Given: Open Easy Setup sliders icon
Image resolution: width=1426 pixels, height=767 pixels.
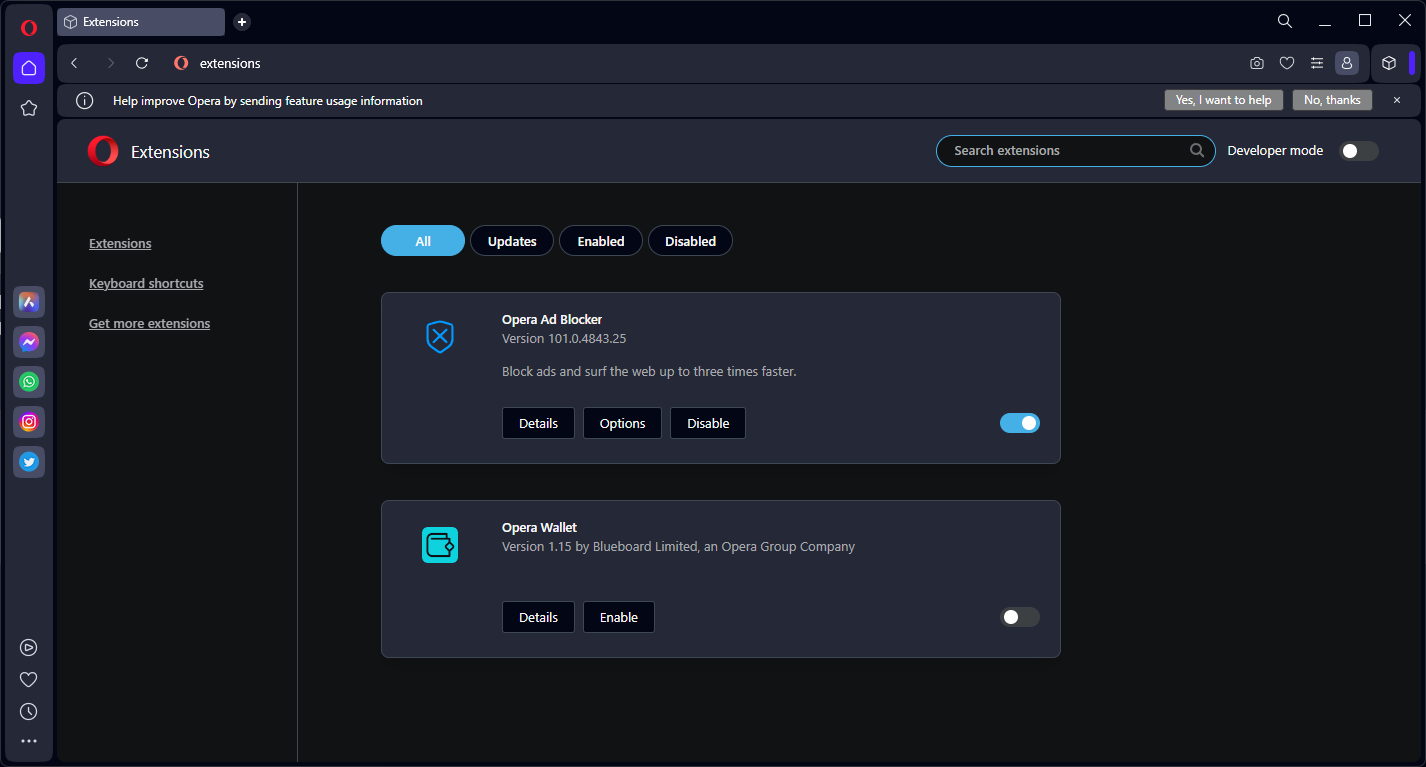Looking at the screenshot, I should (1317, 63).
